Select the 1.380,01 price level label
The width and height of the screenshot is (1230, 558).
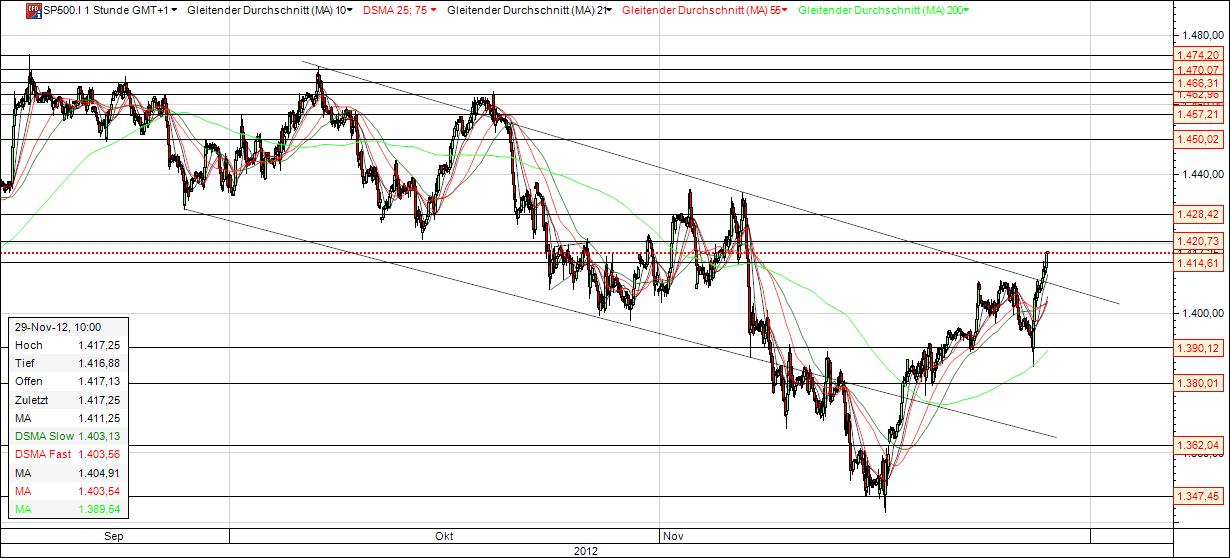[1199, 383]
